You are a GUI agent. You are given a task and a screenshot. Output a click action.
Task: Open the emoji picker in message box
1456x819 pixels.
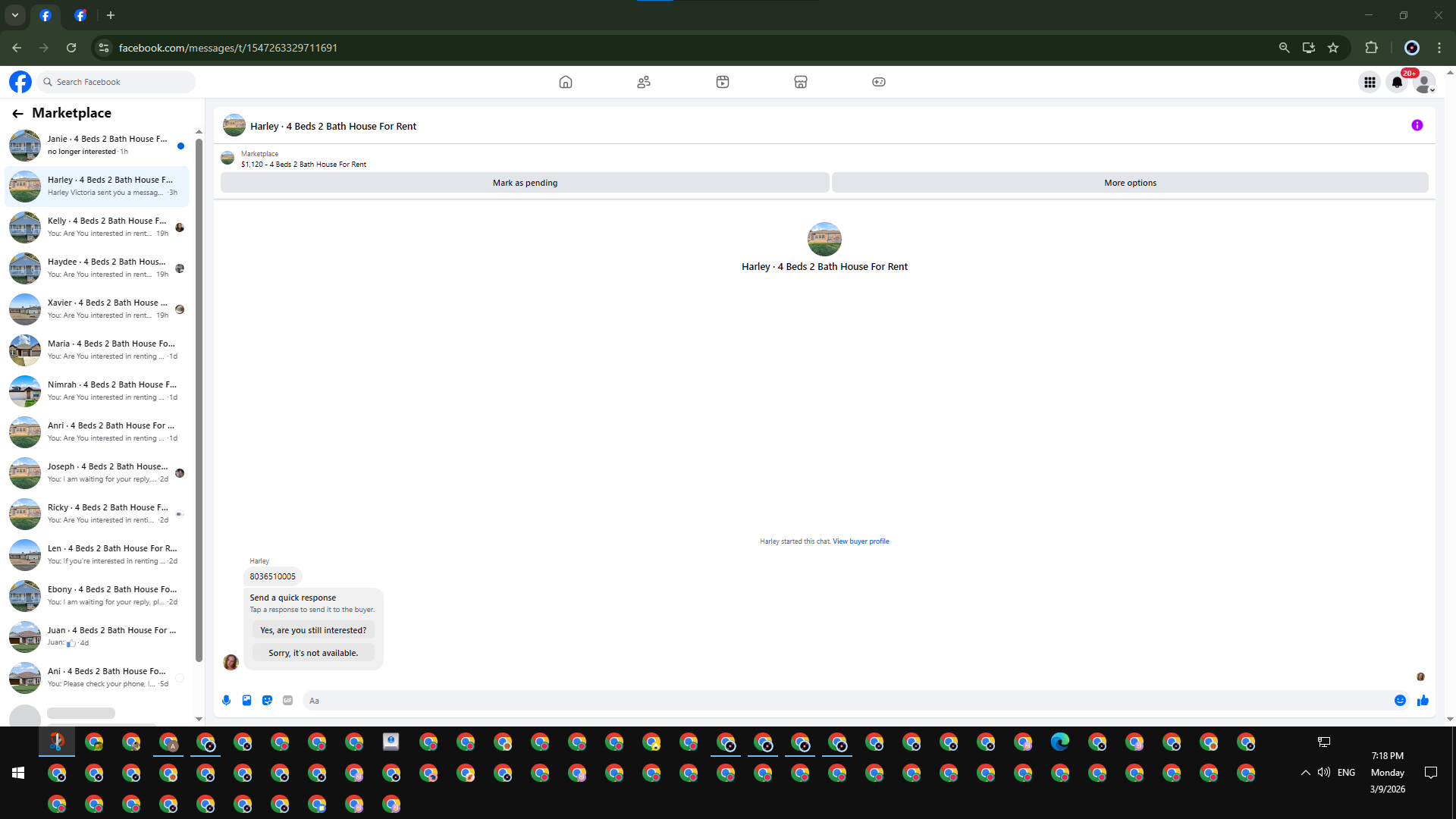(x=1400, y=700)
